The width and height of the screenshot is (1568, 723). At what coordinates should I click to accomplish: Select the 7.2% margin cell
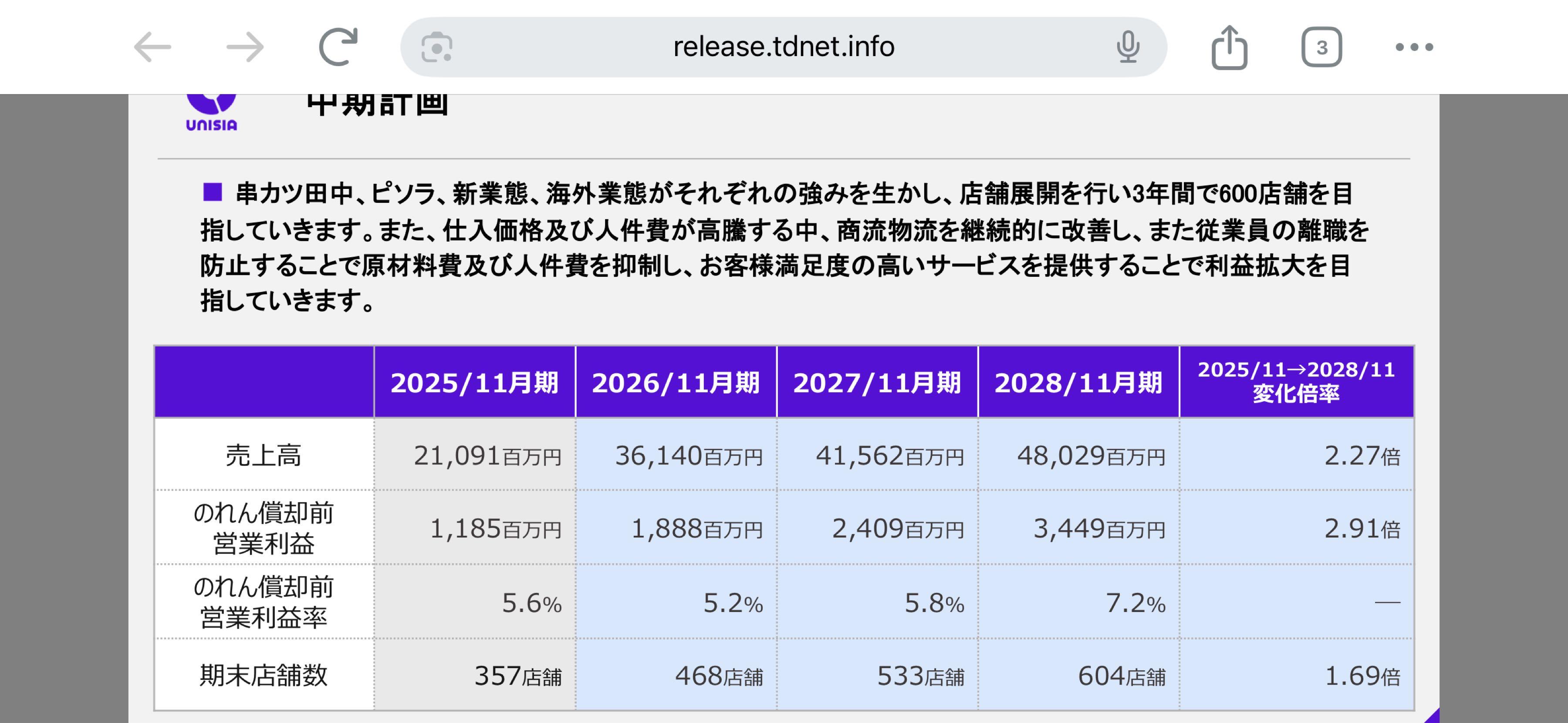pos(1138,603)
